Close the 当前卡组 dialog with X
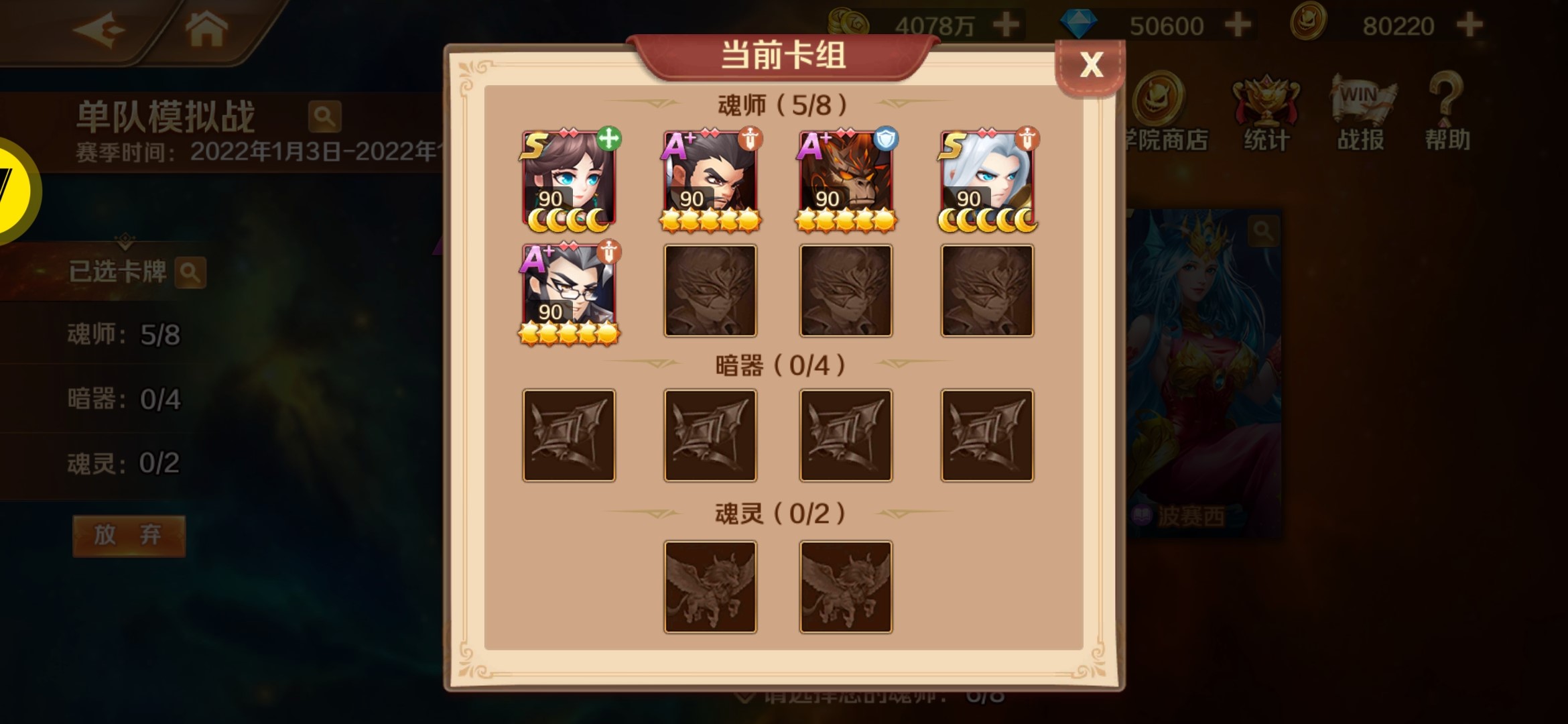 click(1091, 65)
